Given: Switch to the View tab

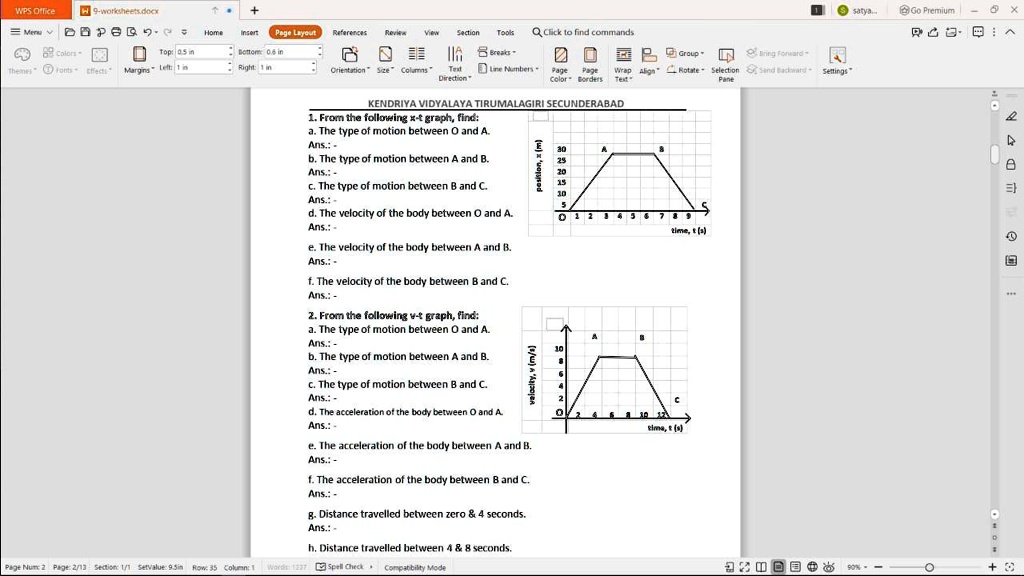Looking at the screenshot, I should click(432, 32).
